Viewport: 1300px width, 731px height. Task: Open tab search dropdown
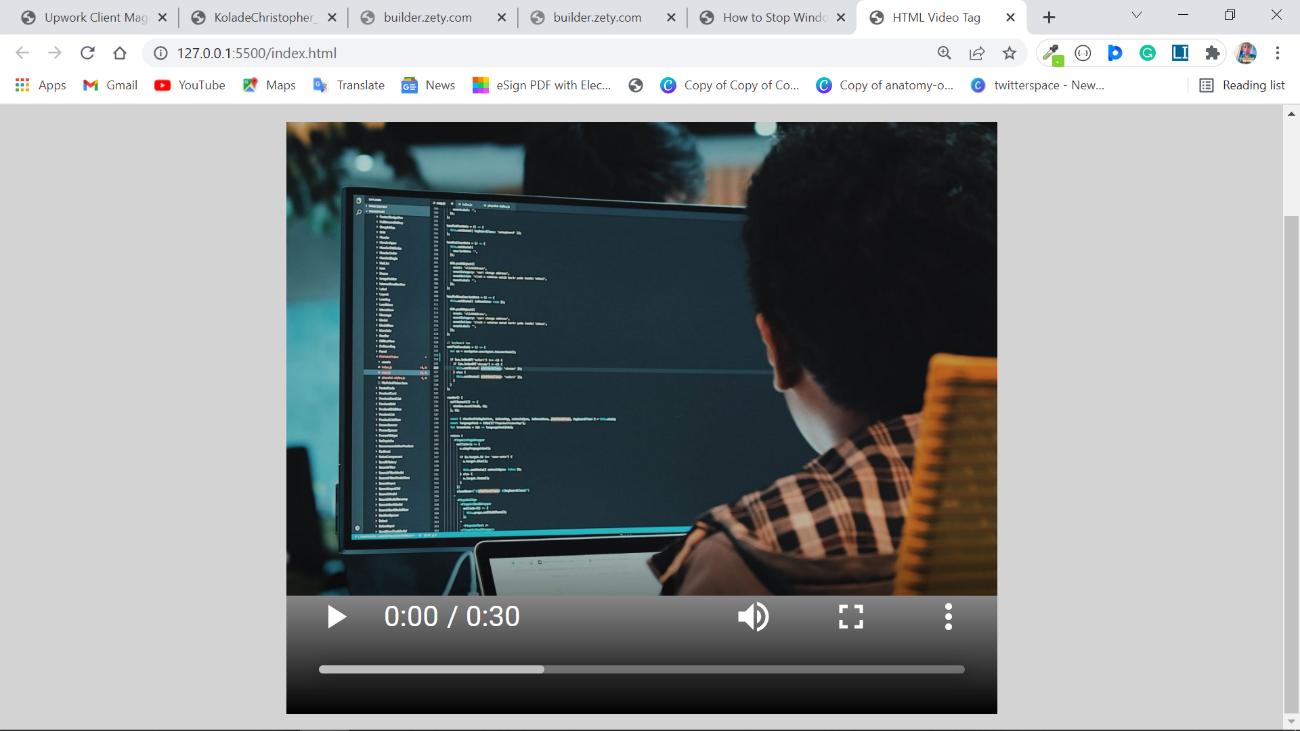[x=1136, y=16]
